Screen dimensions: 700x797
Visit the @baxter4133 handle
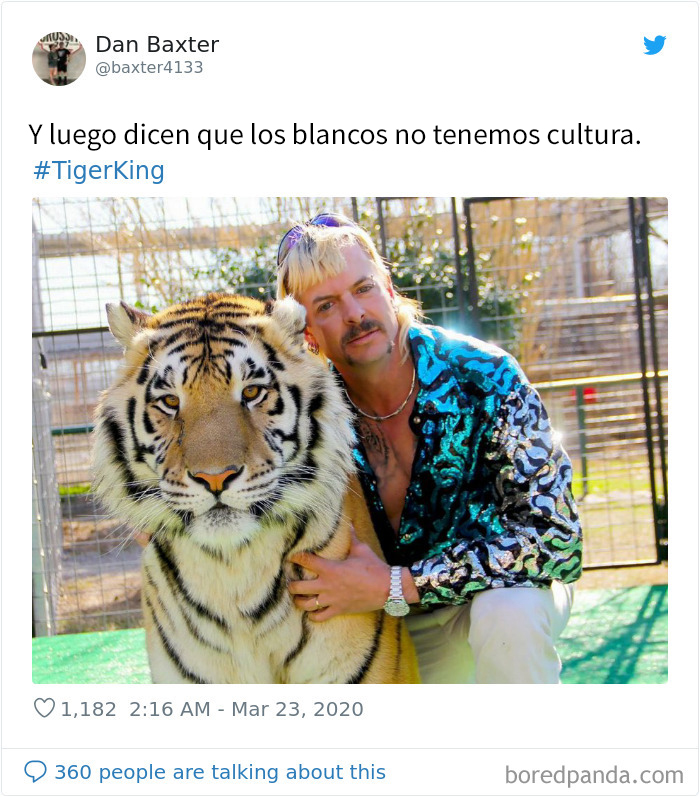pos(149,67)
